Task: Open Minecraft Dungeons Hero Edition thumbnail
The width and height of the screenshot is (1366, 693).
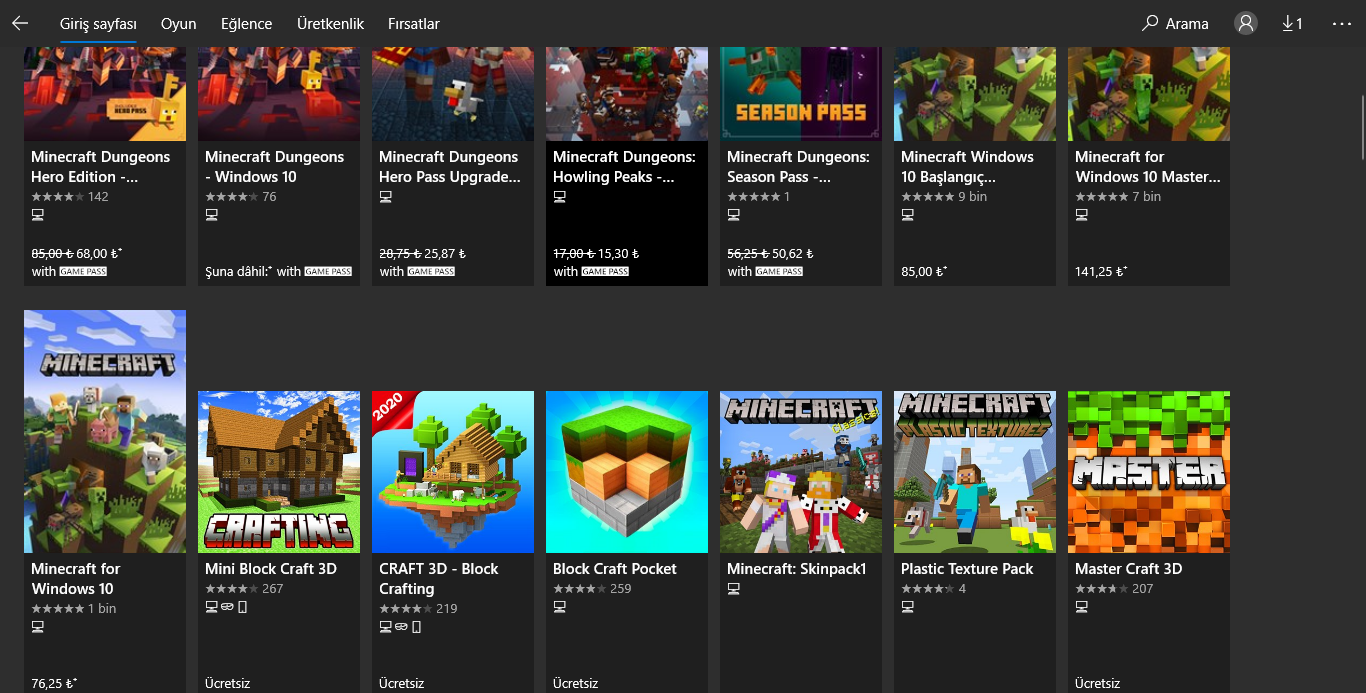Action: 105,93
